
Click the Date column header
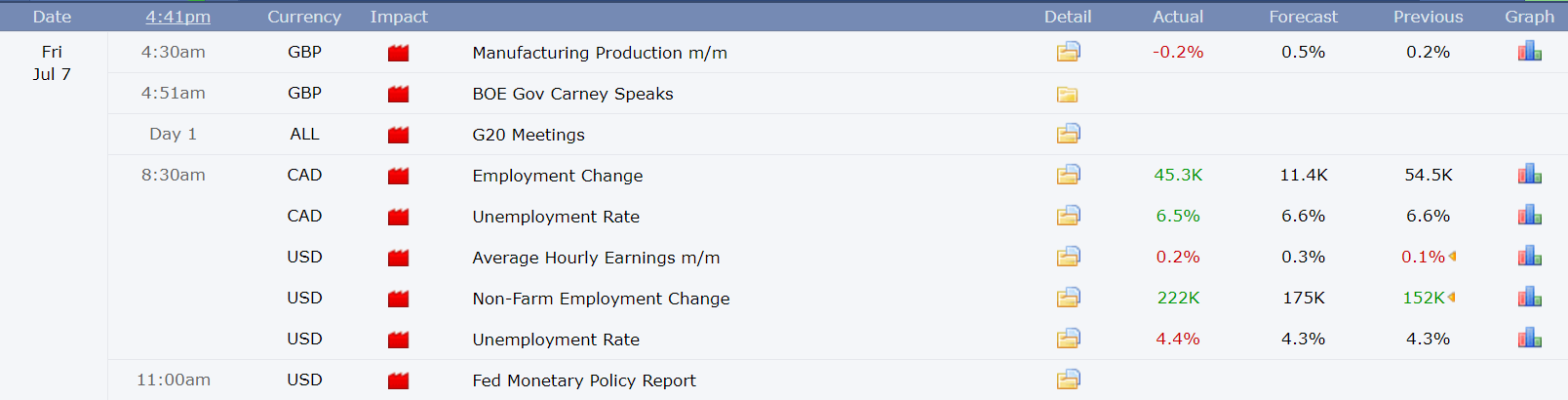point(52,17)
